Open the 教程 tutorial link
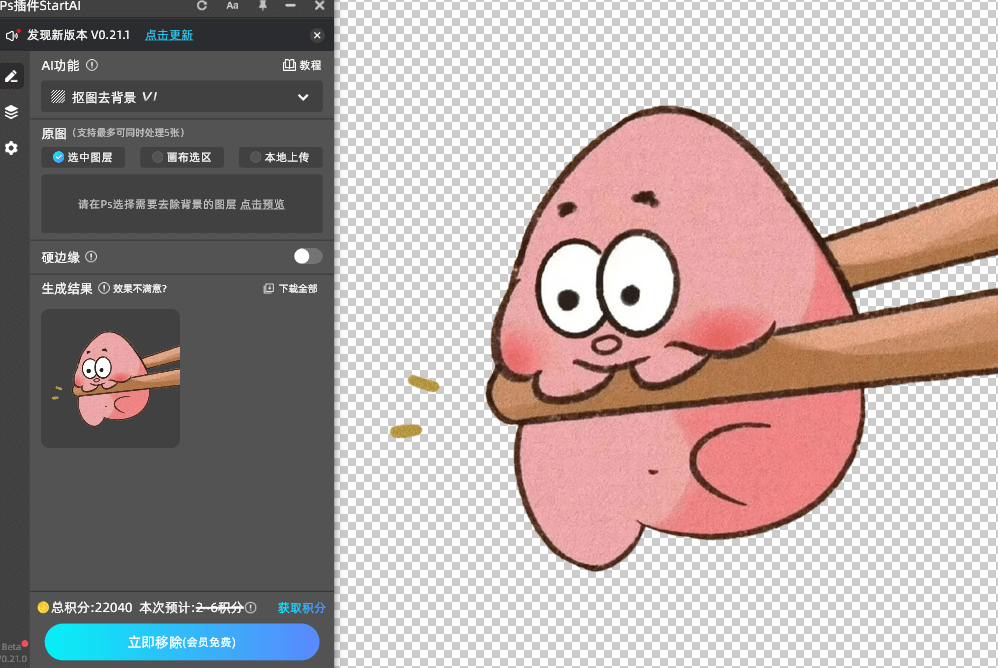This screenshot has height=668, width=998. pyautogui.click(x=302, y=65)
